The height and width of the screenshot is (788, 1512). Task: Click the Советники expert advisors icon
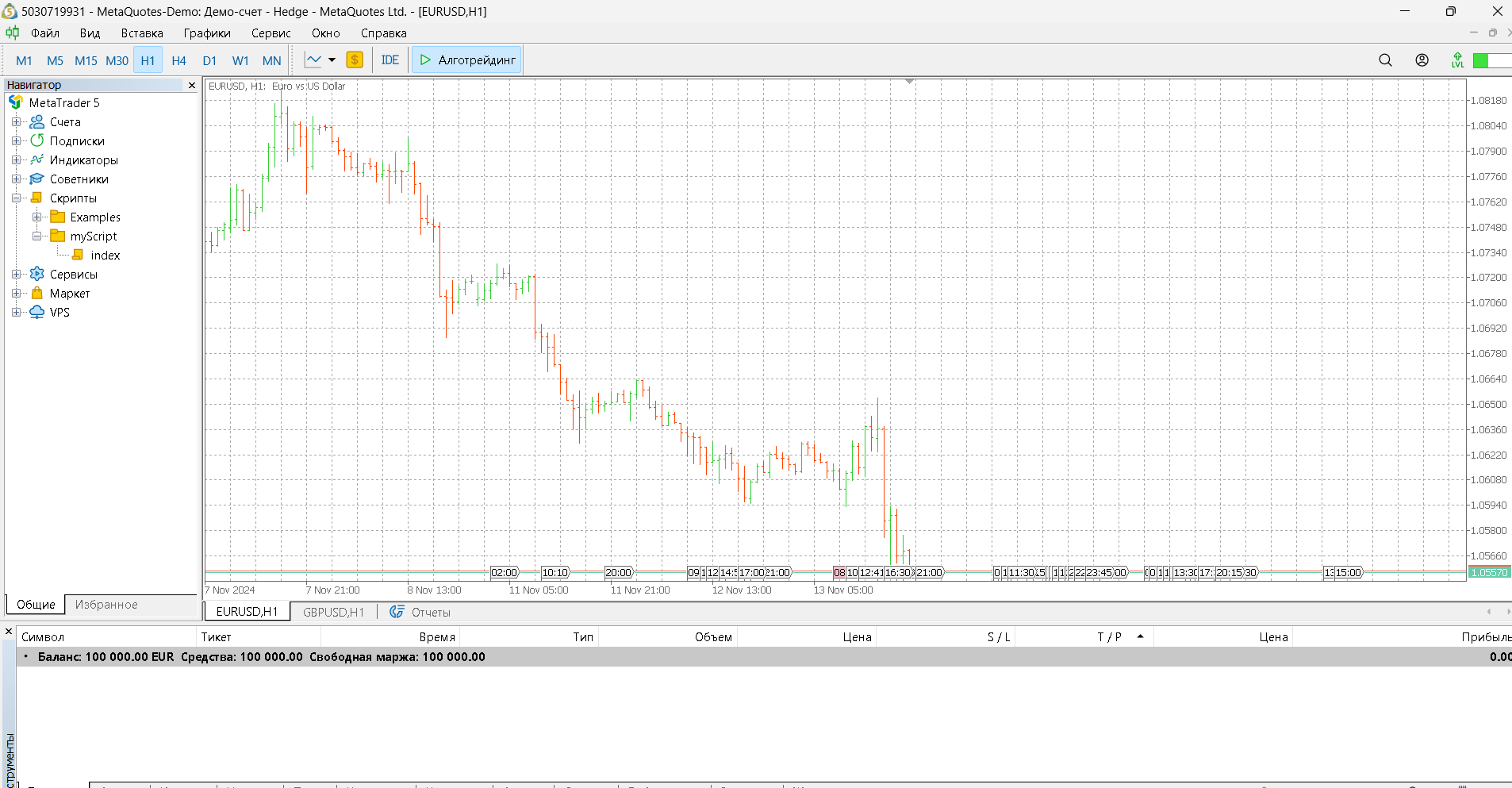pos(36,179)
